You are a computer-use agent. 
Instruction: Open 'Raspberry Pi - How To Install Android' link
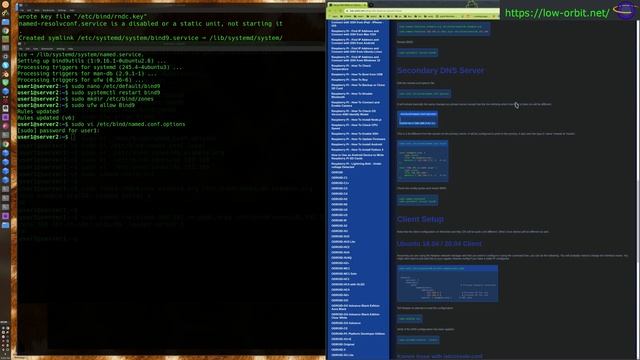point(357,144)
